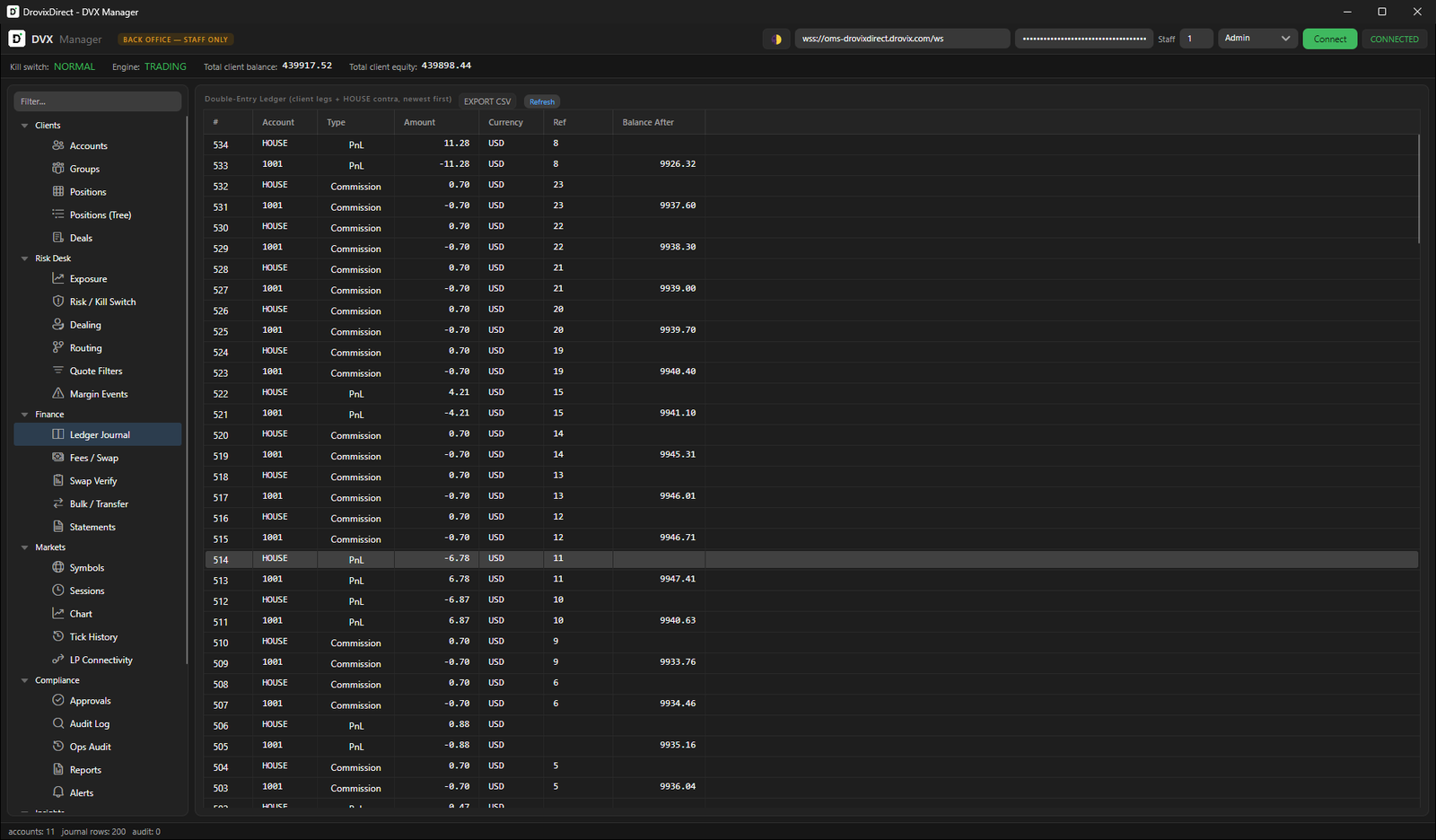Click the BACK OFFICE — STAFF ONLY badge

coord(176,39)
